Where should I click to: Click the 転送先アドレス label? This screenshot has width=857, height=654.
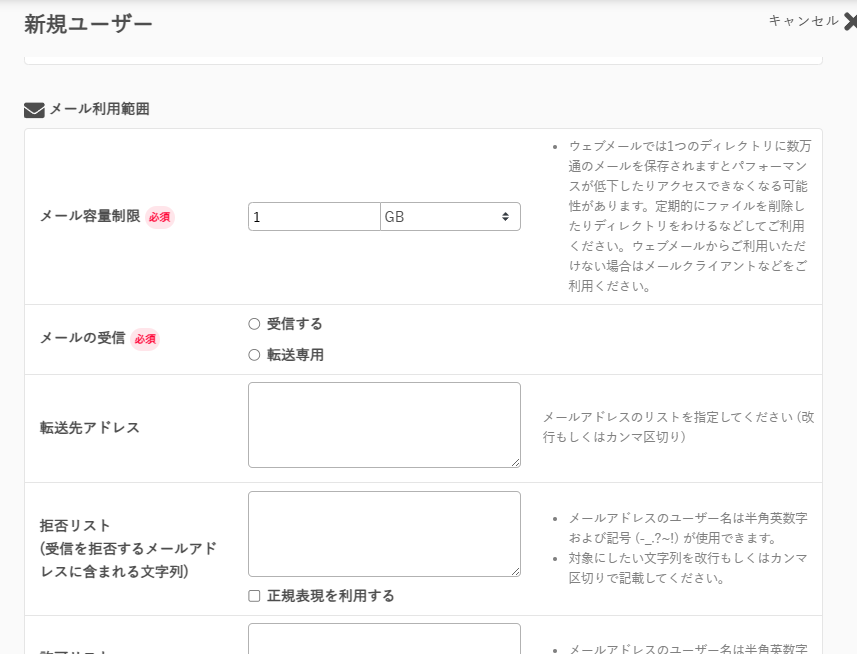pos(90,428)
